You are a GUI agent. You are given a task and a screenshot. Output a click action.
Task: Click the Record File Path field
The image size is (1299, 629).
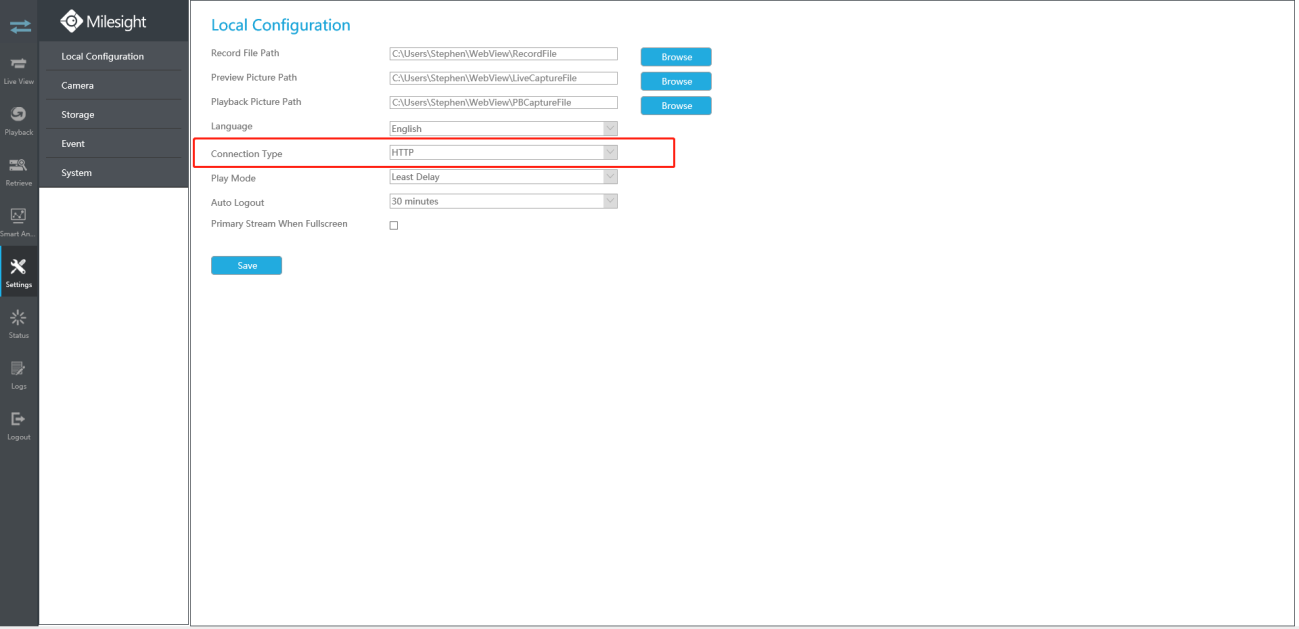(503, 54)
